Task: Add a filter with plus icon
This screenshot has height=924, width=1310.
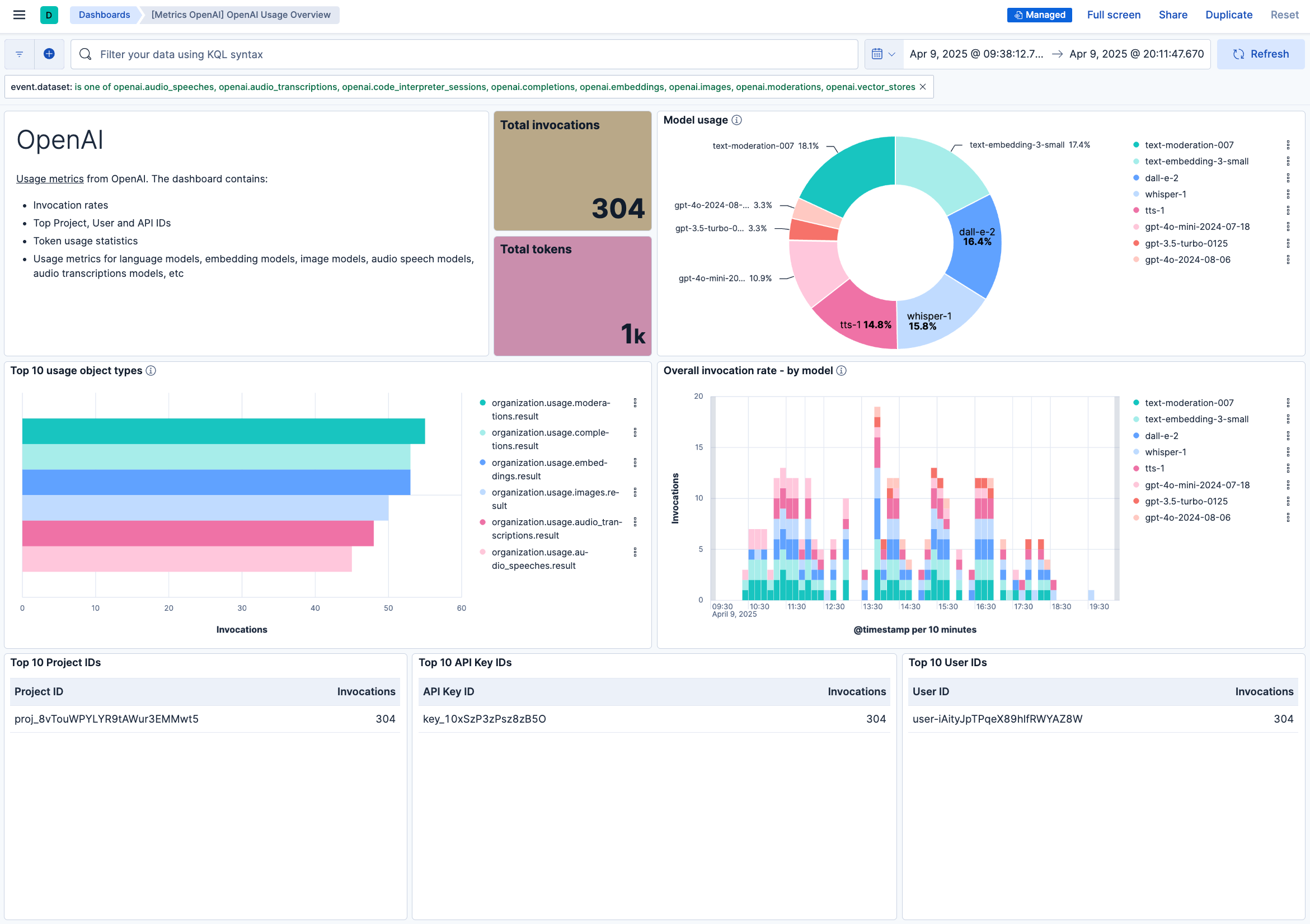Action: [x=49, y=54]
